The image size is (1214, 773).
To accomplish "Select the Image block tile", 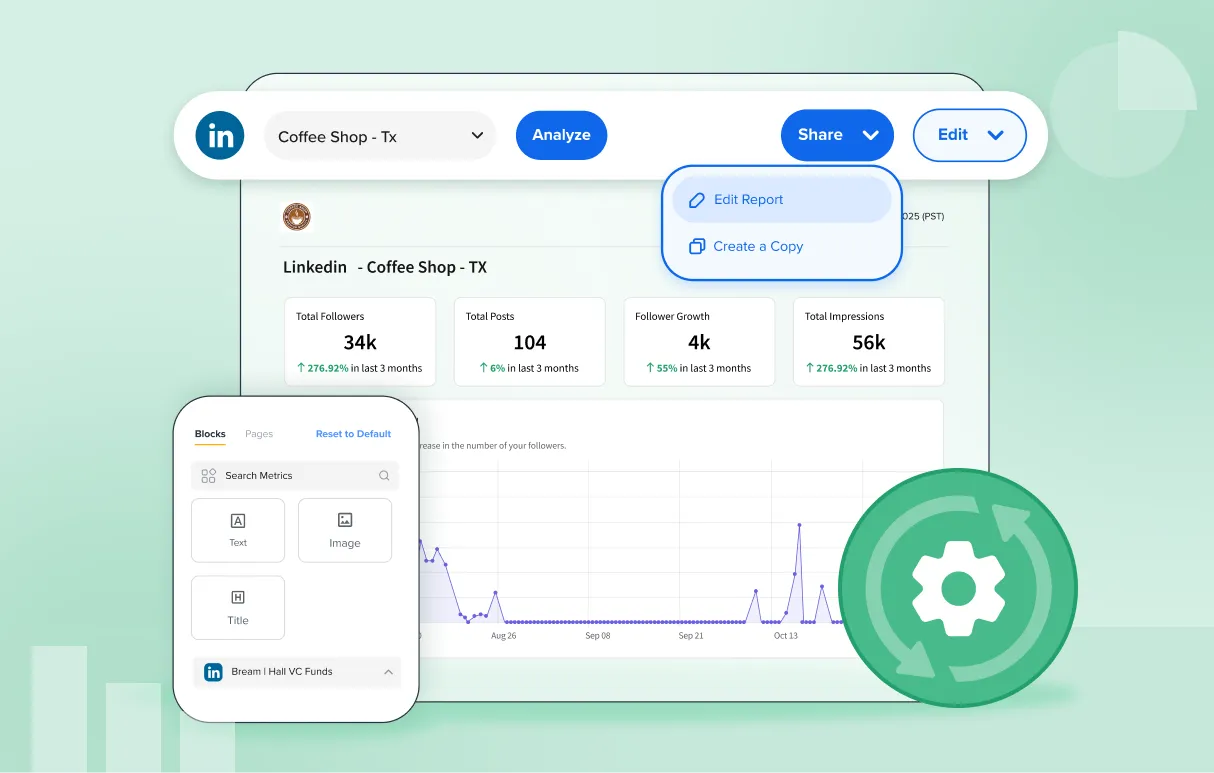I will pos(345,531).
